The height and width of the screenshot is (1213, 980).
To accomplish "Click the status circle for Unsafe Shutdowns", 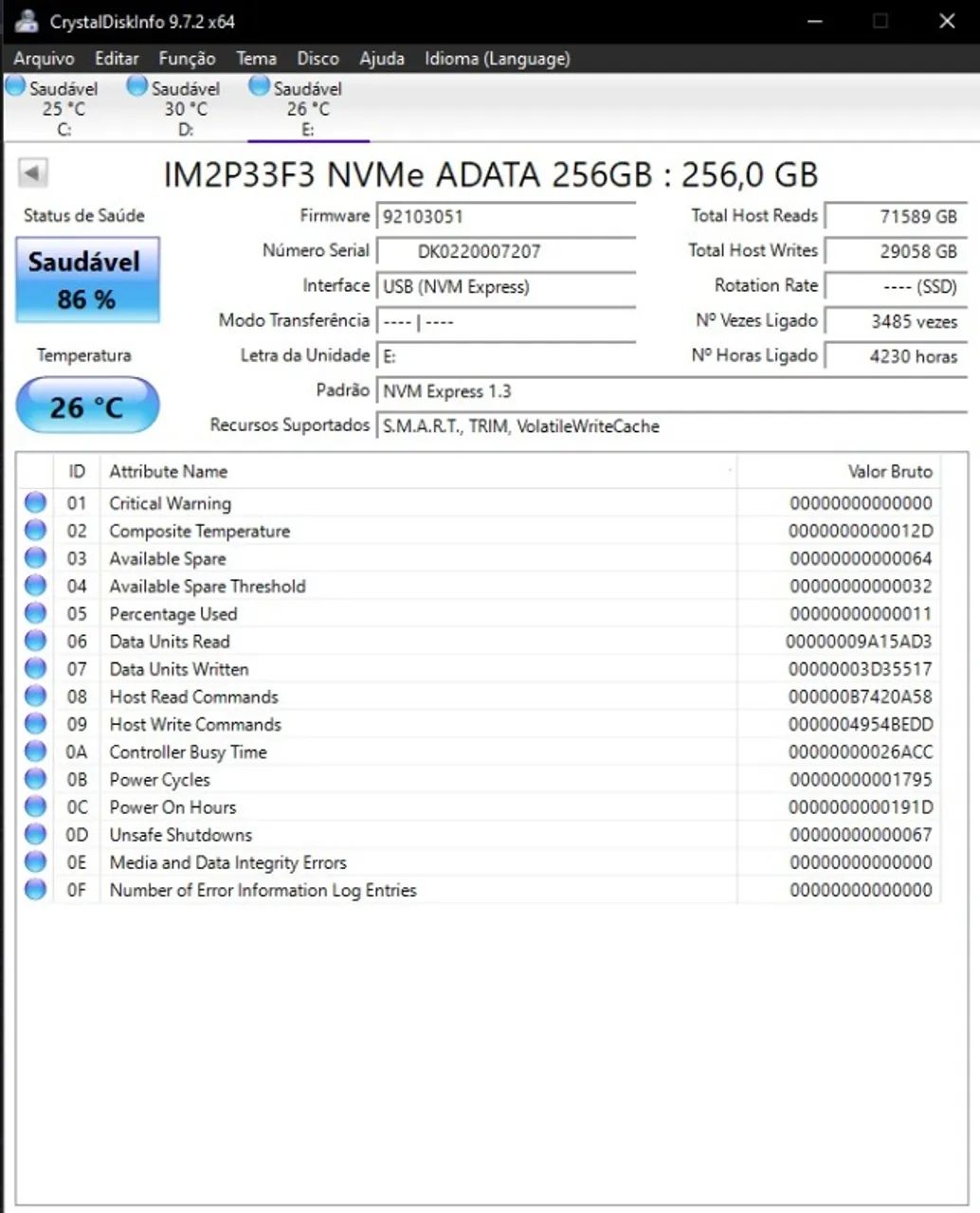I will 36,834.
